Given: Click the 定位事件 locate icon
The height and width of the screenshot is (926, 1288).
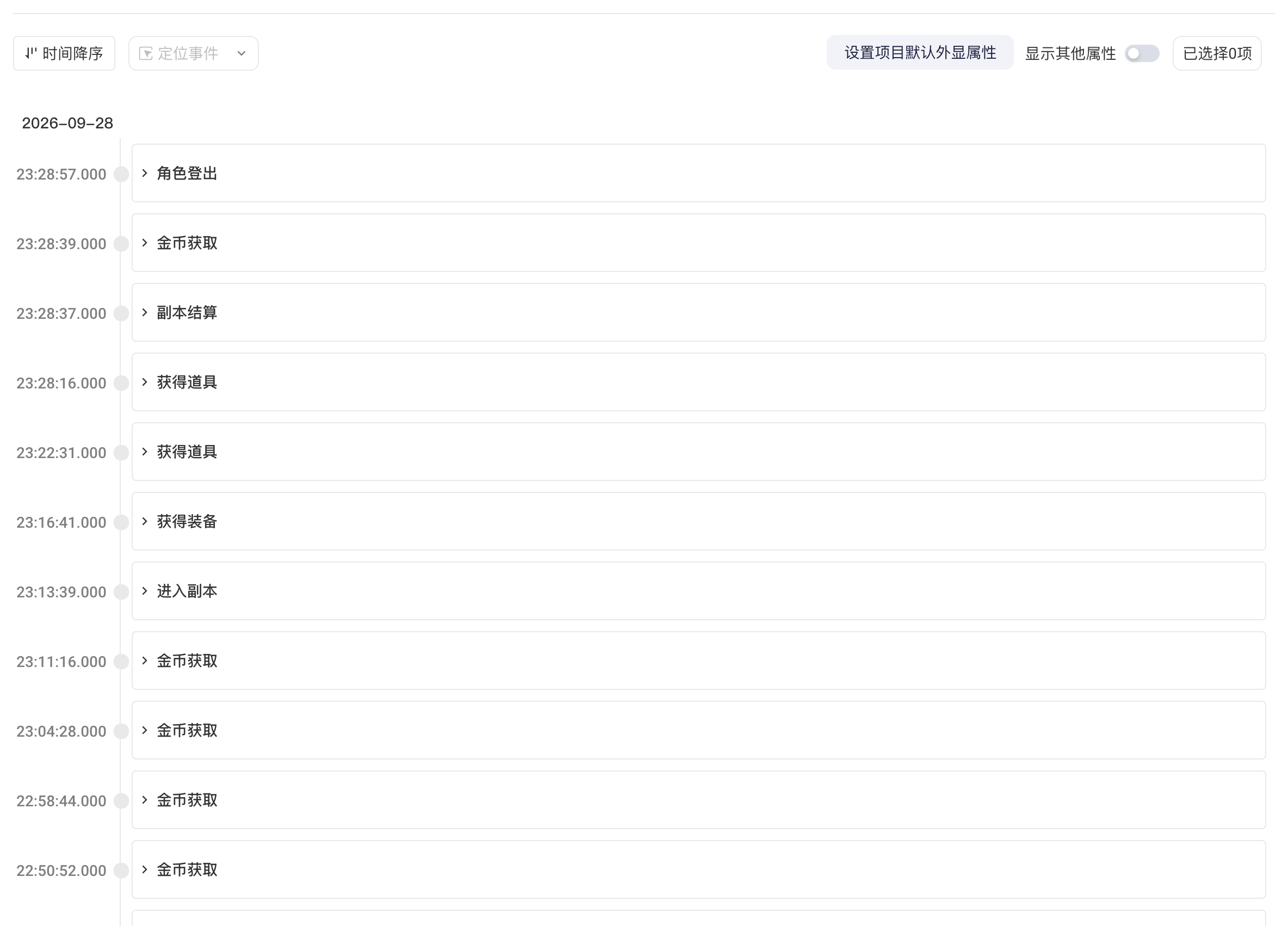Looking at the screenshot, I should coord(146,53).
